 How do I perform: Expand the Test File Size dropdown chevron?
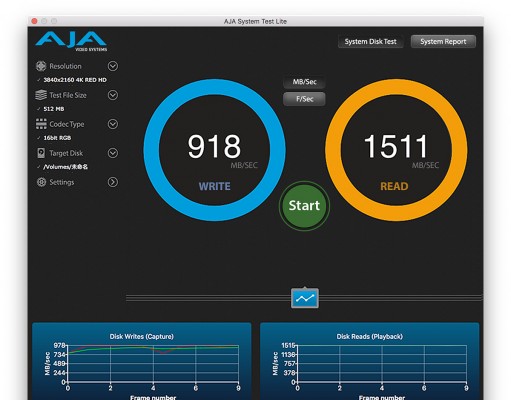(x=113, y=95)
